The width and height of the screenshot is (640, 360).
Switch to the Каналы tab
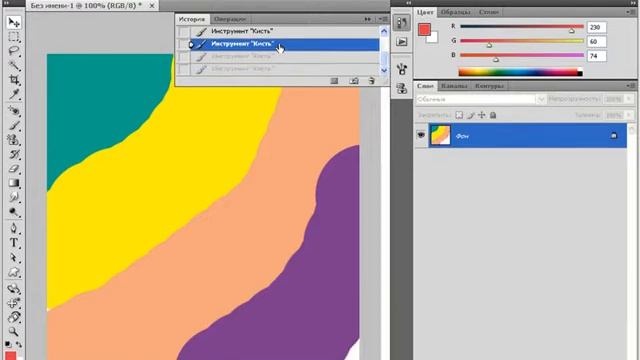(x=454, y=86)
